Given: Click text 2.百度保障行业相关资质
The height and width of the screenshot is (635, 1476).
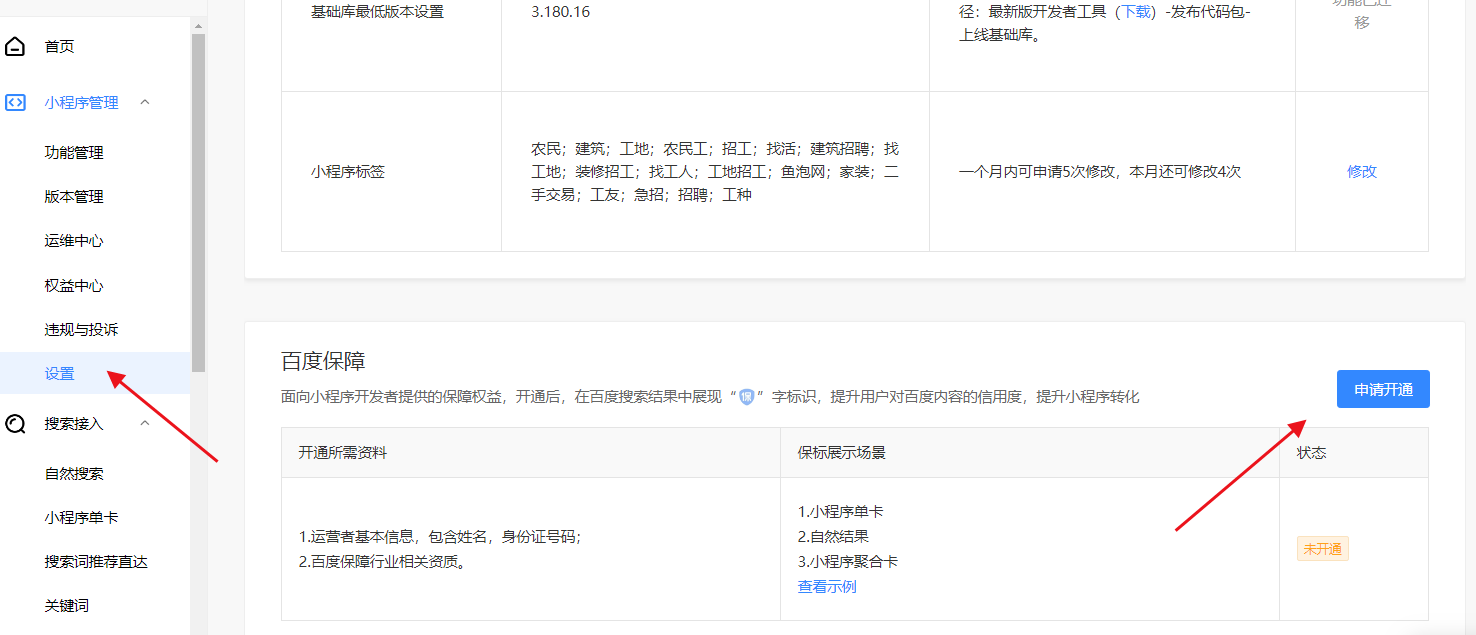Looking at the screenshot, I should pyautogui.click(x=383, y=561).
